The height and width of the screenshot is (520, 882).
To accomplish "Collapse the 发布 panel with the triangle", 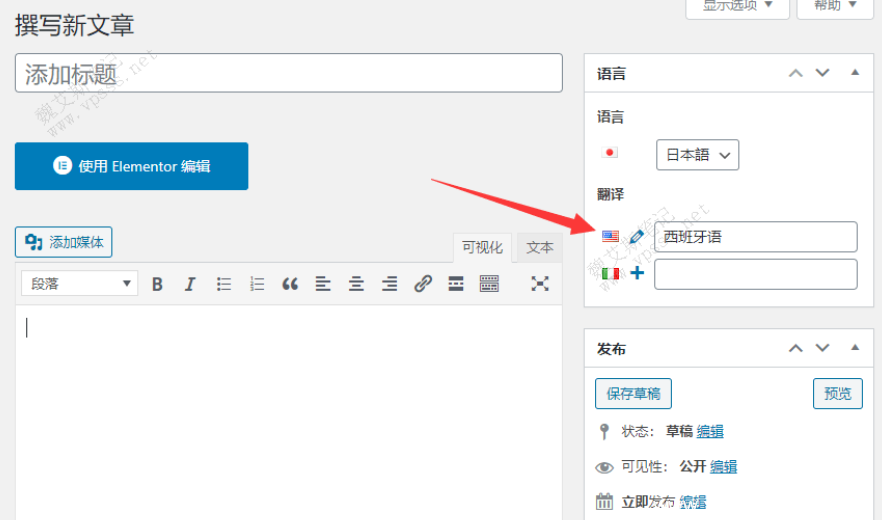I will coord(855,348).
